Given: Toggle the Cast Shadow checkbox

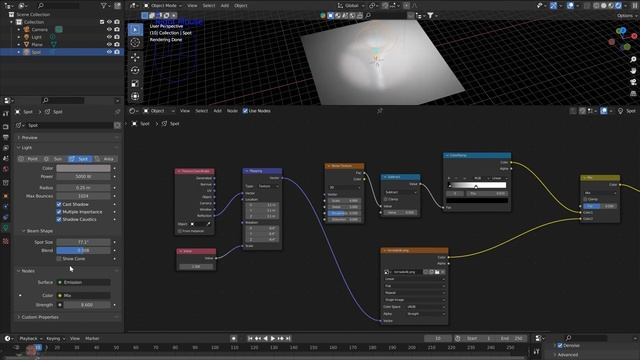Looking at the screenshot, I should [59, 204].
